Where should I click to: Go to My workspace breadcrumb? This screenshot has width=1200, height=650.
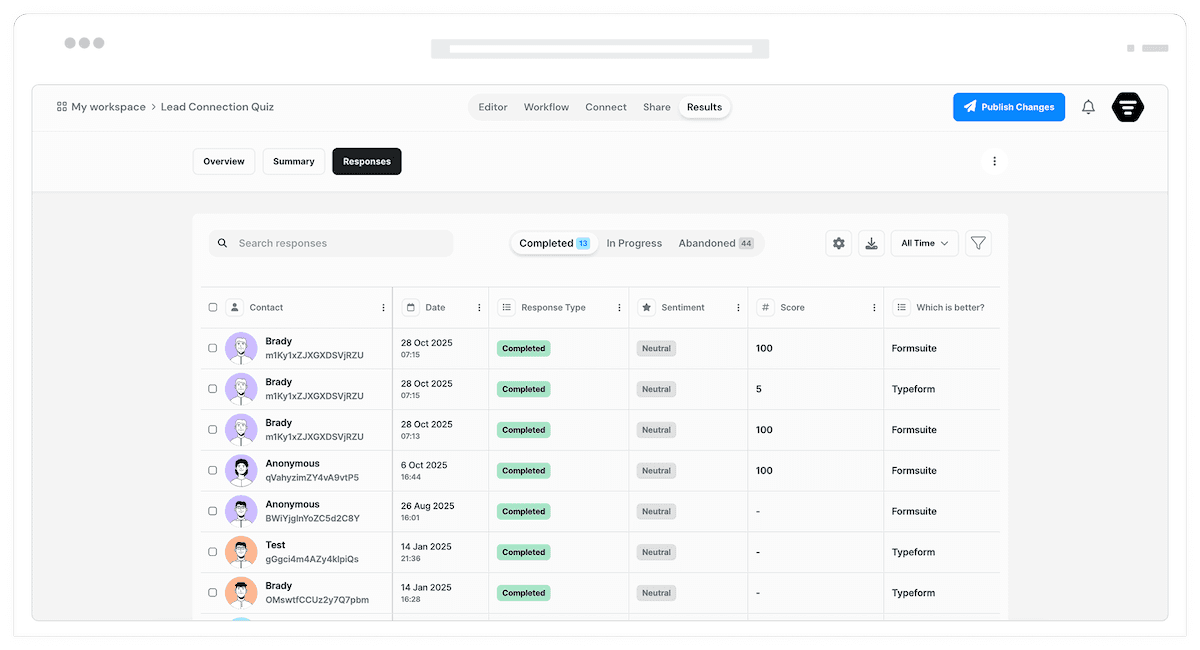[107, 107]
